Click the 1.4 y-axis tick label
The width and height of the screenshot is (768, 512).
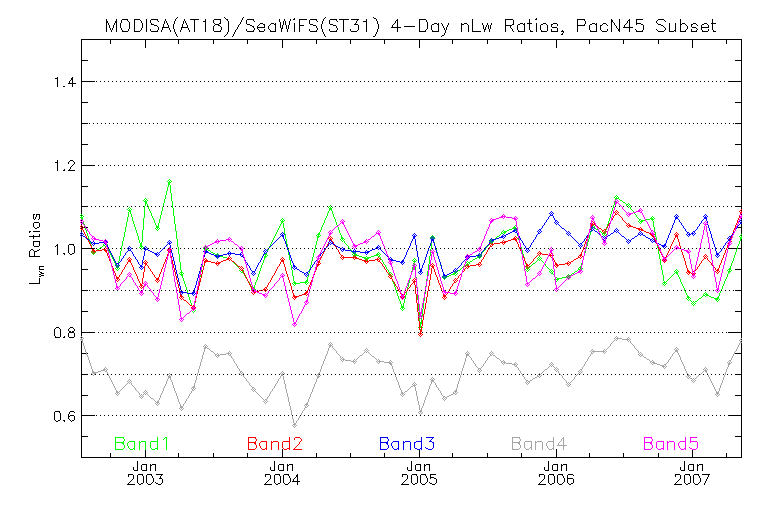65,82
